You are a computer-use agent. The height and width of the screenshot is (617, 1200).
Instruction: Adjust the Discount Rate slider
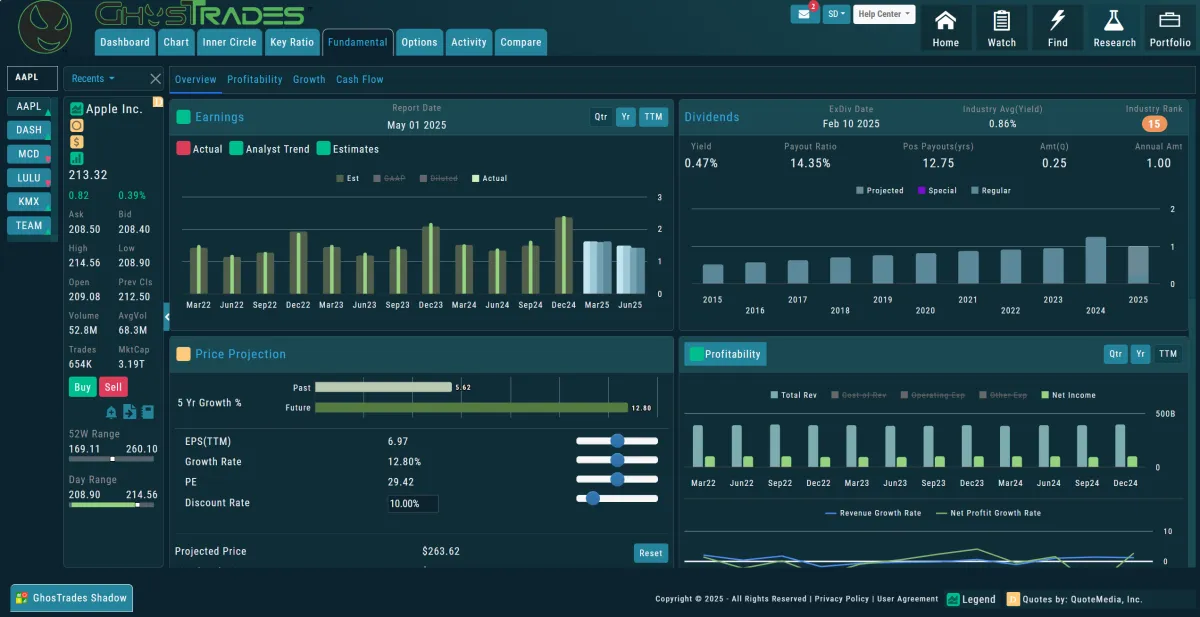[617, 498]
